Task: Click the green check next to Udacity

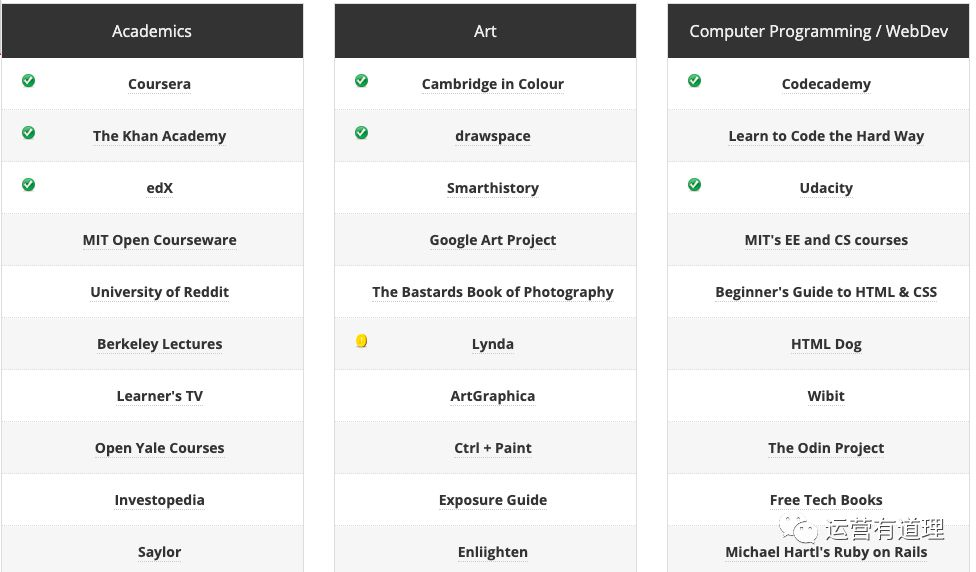Action: click(695, 185)
